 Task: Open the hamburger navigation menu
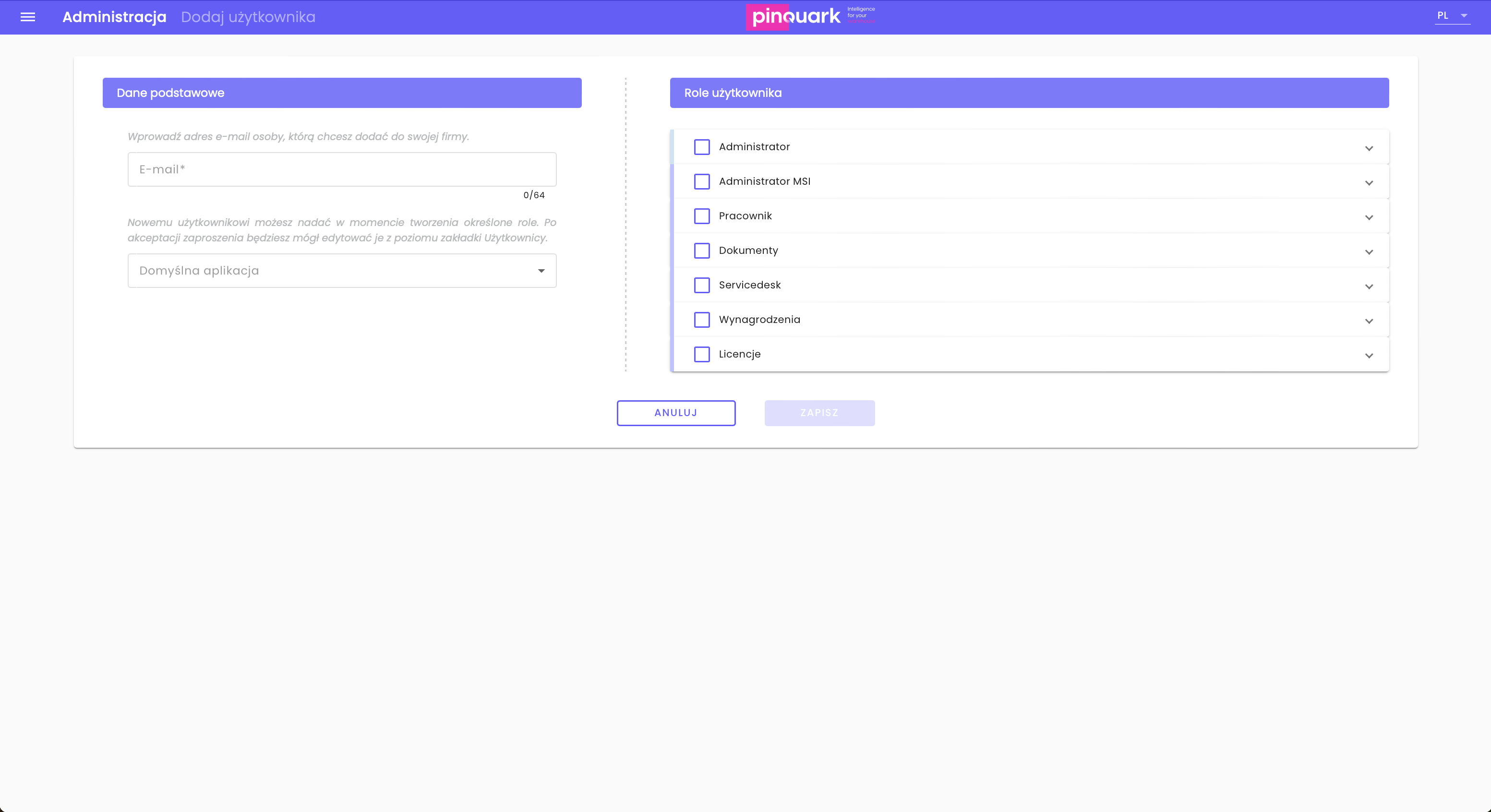pos(28,17)
